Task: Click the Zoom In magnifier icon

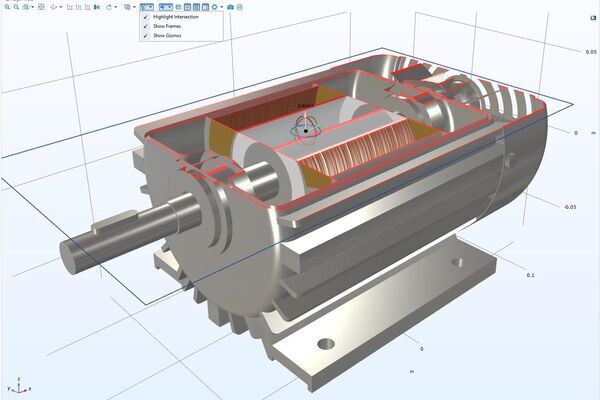Action: point(5,6)
